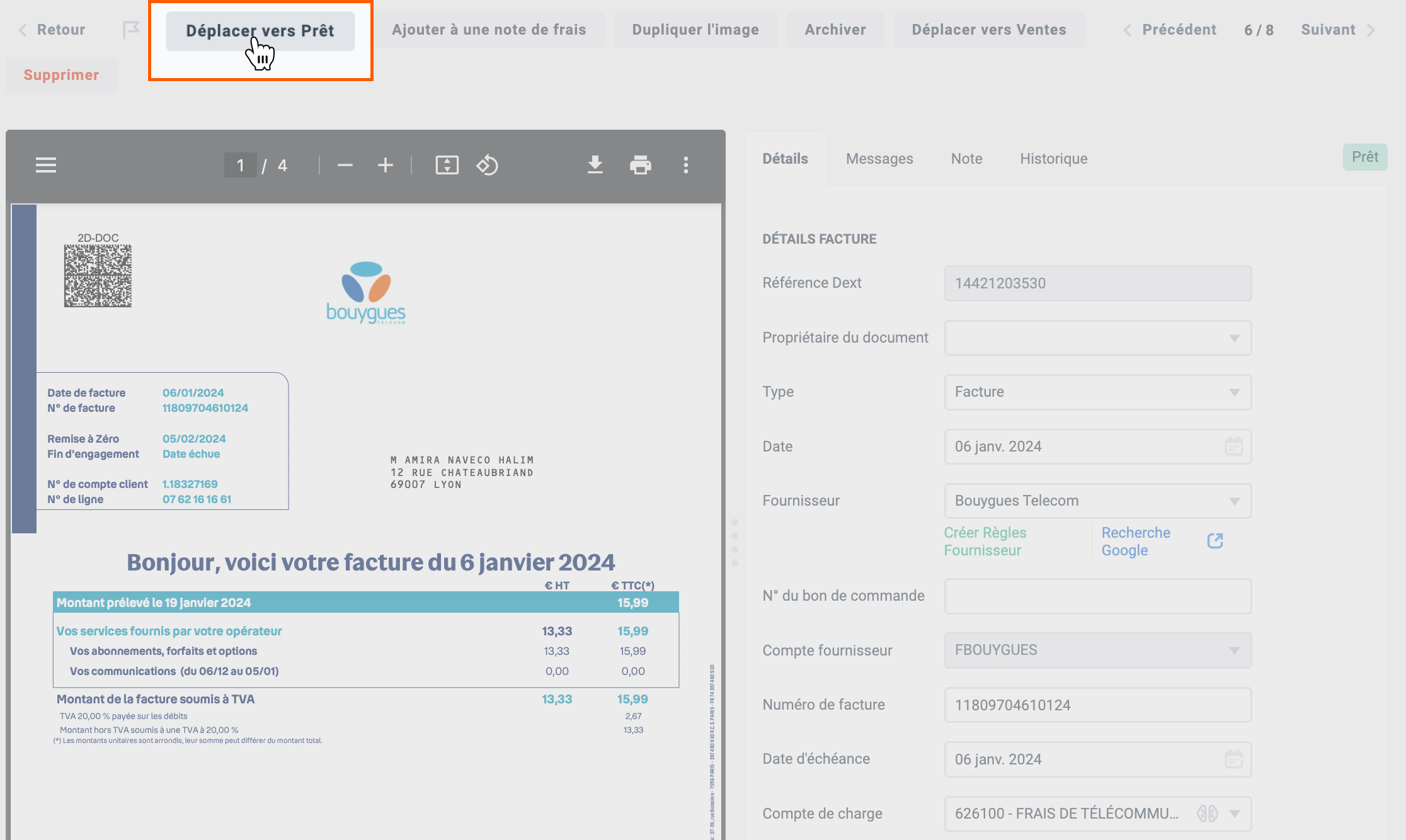This screenshot has width=1406, height=840.
Task: Click the Archiver button
Action: click(x=835, y=30)
